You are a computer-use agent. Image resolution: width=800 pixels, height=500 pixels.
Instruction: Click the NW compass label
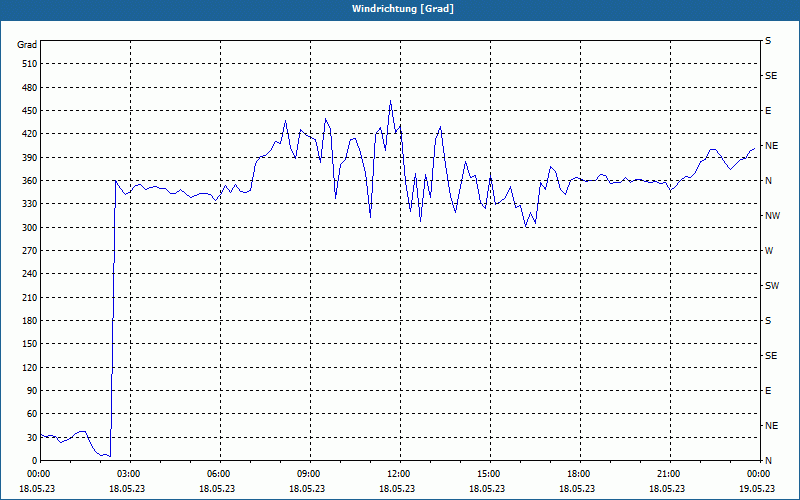(772, 216)
